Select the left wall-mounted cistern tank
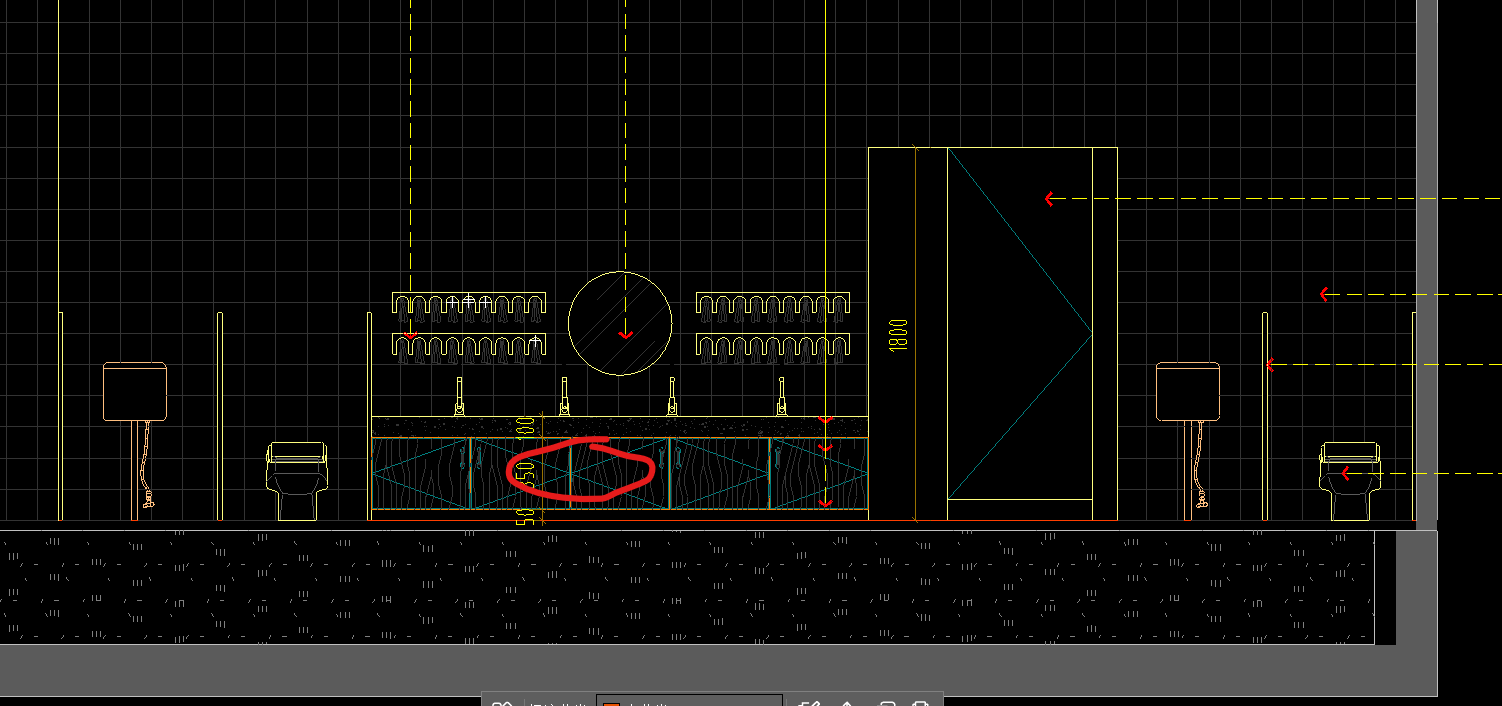The height and width of the screenshot is (706, 1502). (135, 391)
